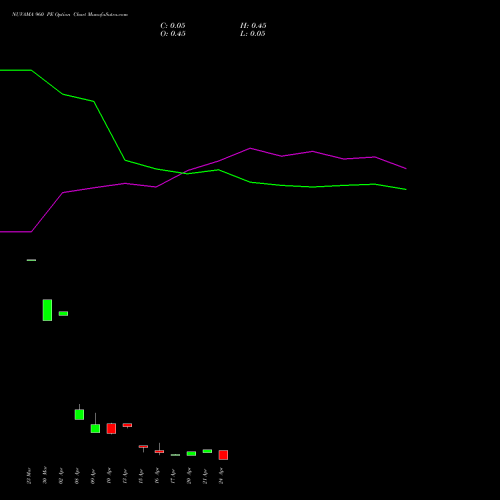The height and width of the screenshot is (500, 500).
Task: Click the '02 Apr' date axis label
Action: [x=61, y=476]
